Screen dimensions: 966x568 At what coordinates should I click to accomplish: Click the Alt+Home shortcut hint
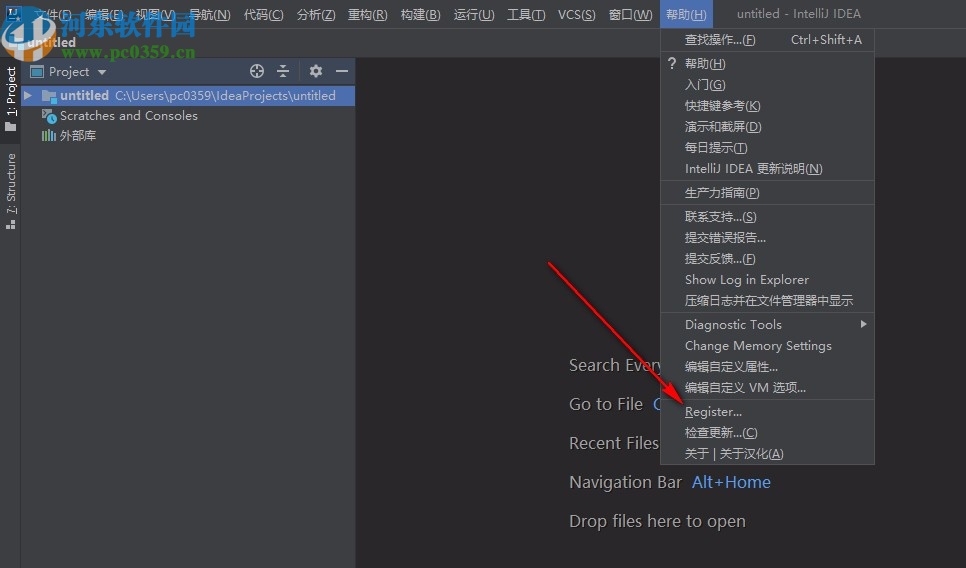[731, 482]
